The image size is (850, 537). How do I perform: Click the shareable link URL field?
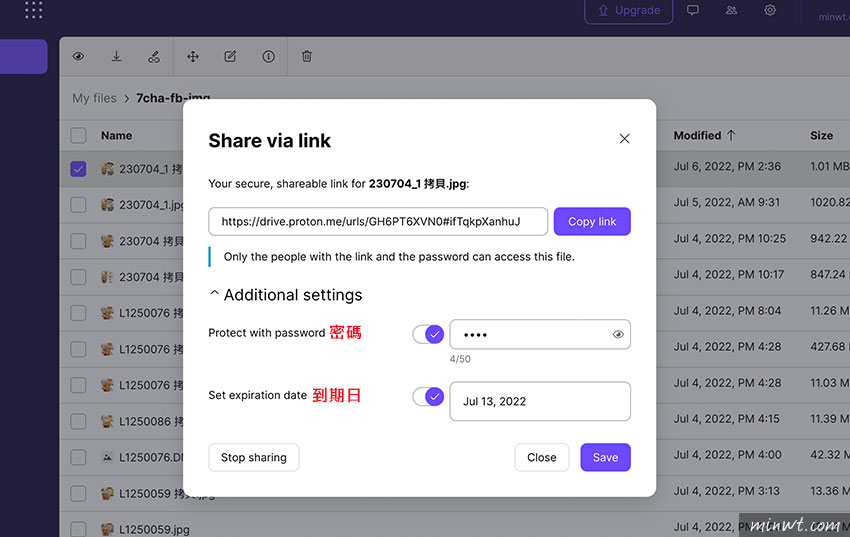[x=378, y=222]
